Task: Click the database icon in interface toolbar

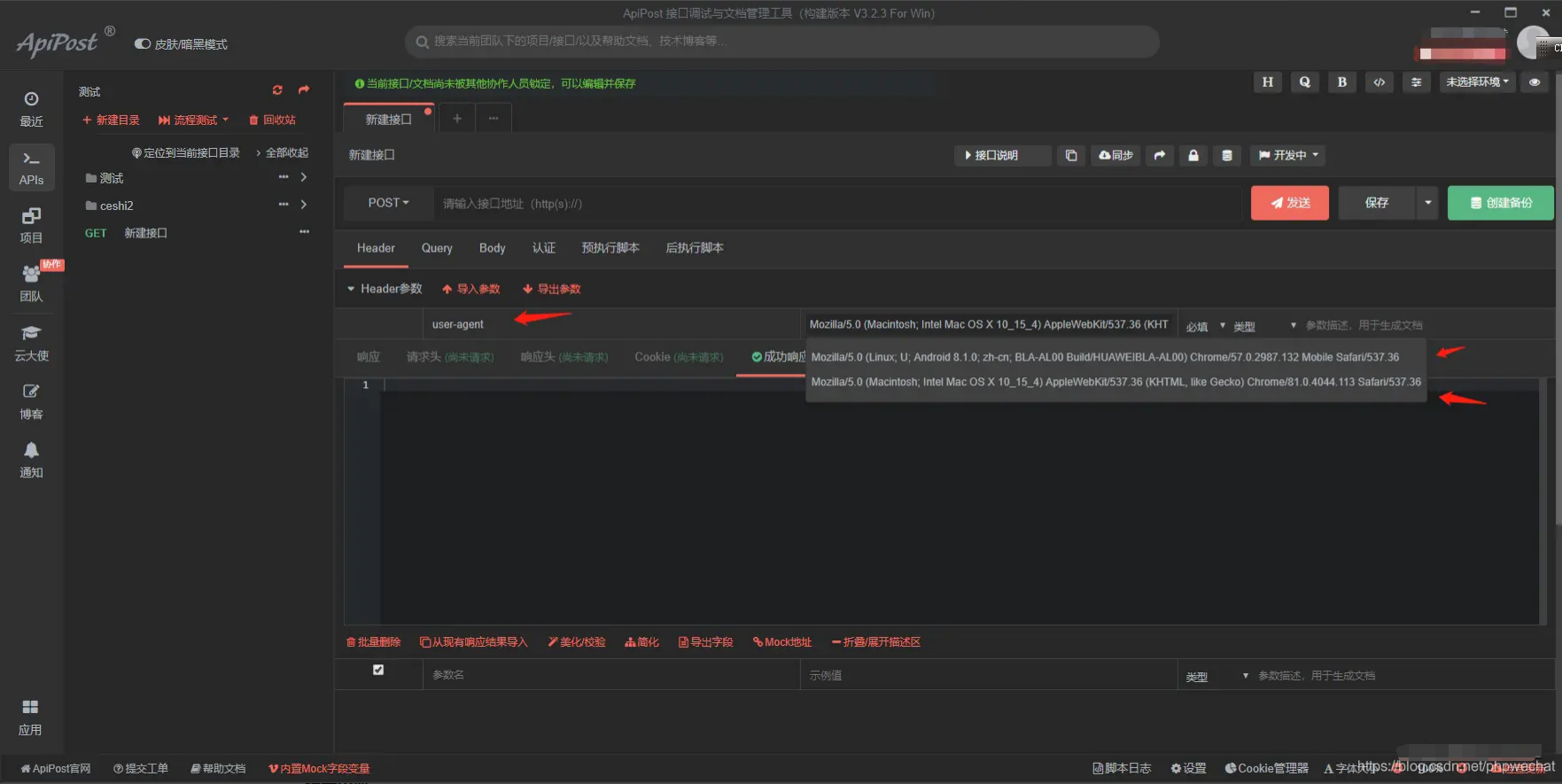Action: pos(1227,155)
